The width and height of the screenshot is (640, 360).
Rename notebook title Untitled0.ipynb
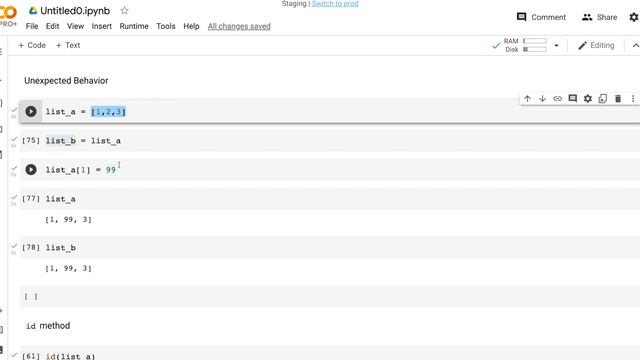[x=75, y=11]
